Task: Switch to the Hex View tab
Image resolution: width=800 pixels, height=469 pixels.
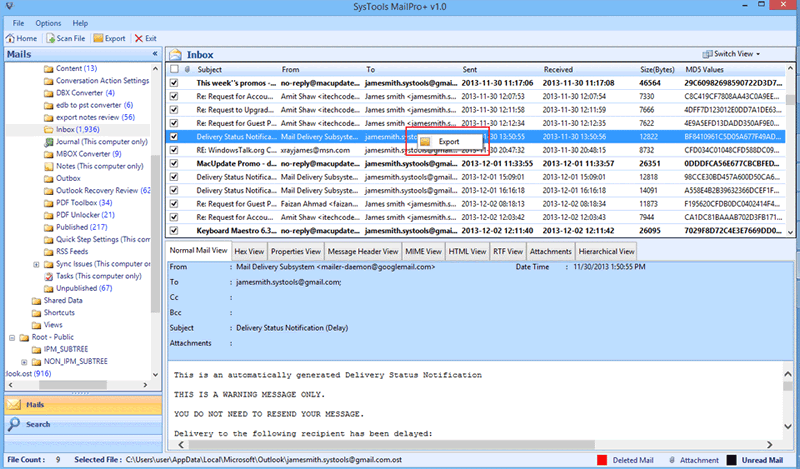Action: [249, 251]
